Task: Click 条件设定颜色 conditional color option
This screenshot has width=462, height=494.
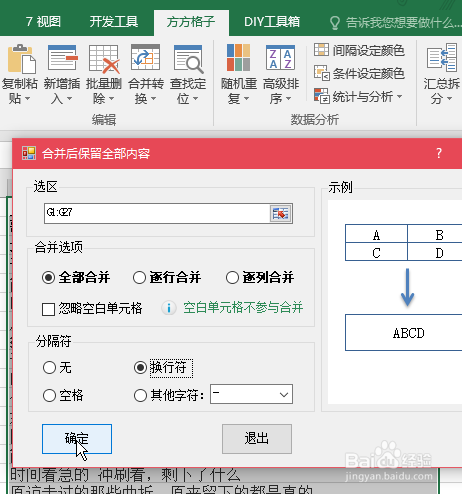Action: [x=359, y=73]
